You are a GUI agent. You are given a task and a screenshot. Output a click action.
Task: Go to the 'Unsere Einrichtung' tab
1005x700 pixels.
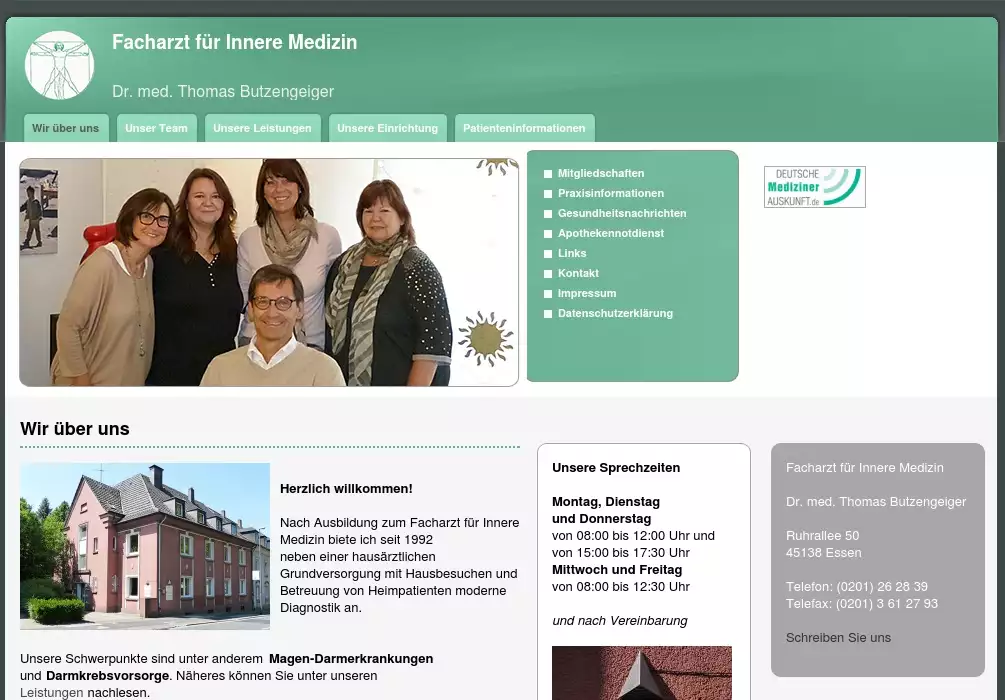tap(387, 128)
